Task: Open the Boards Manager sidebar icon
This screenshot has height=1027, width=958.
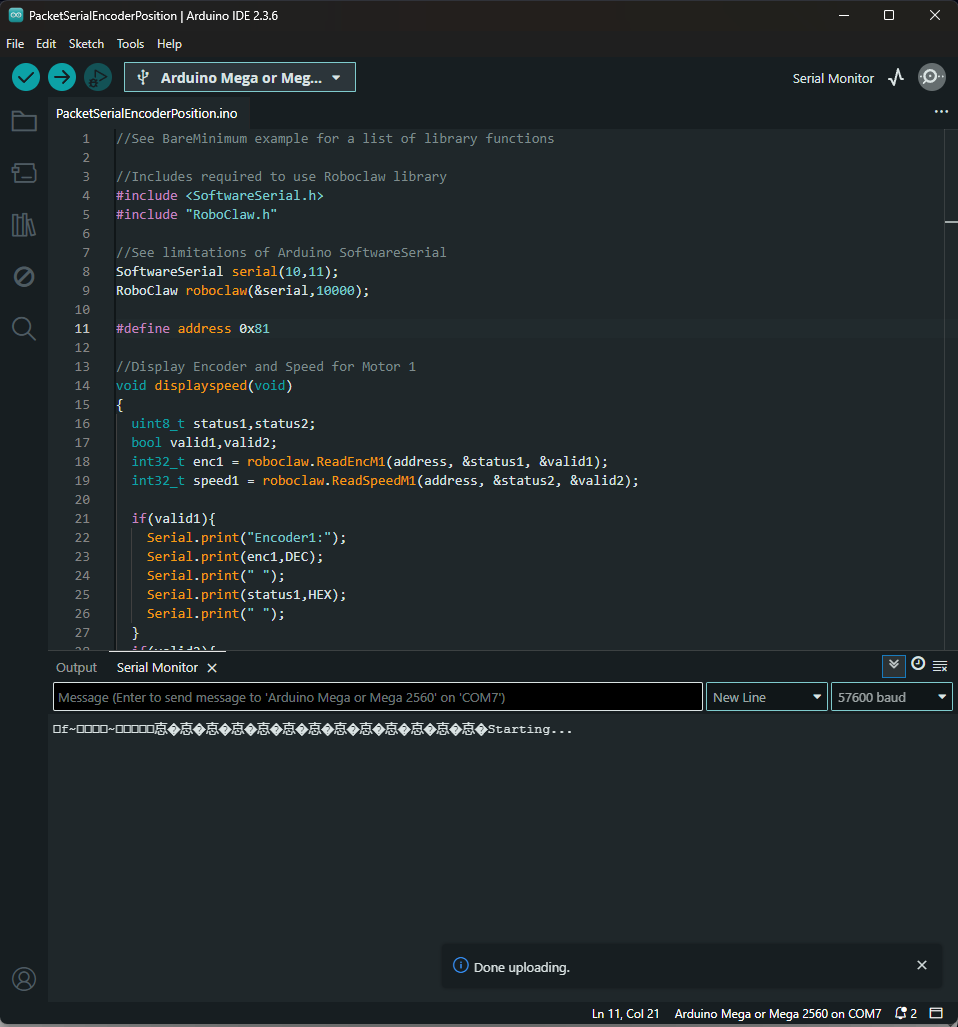Action: pos(24,173)
